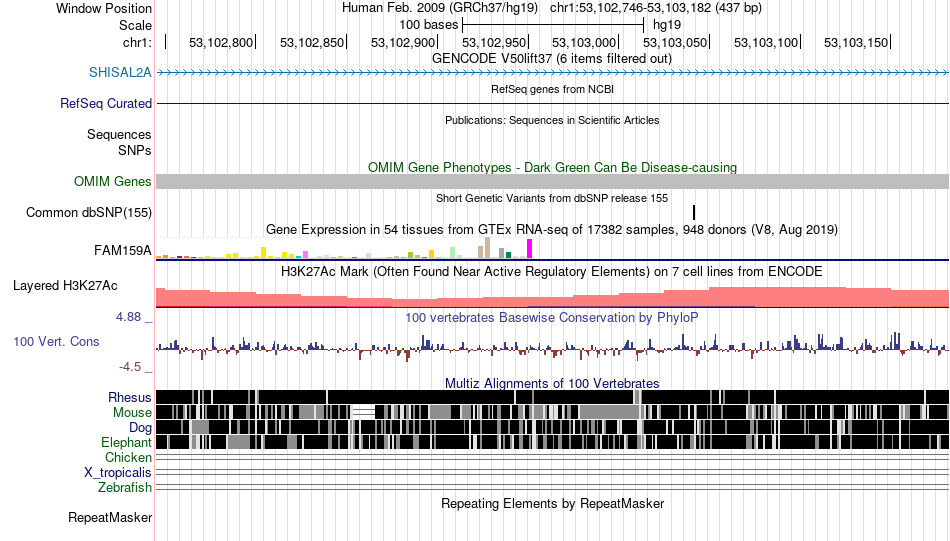Click the Human Feb. 2009 (GRCh37/hg19) text

coord(440,8)
